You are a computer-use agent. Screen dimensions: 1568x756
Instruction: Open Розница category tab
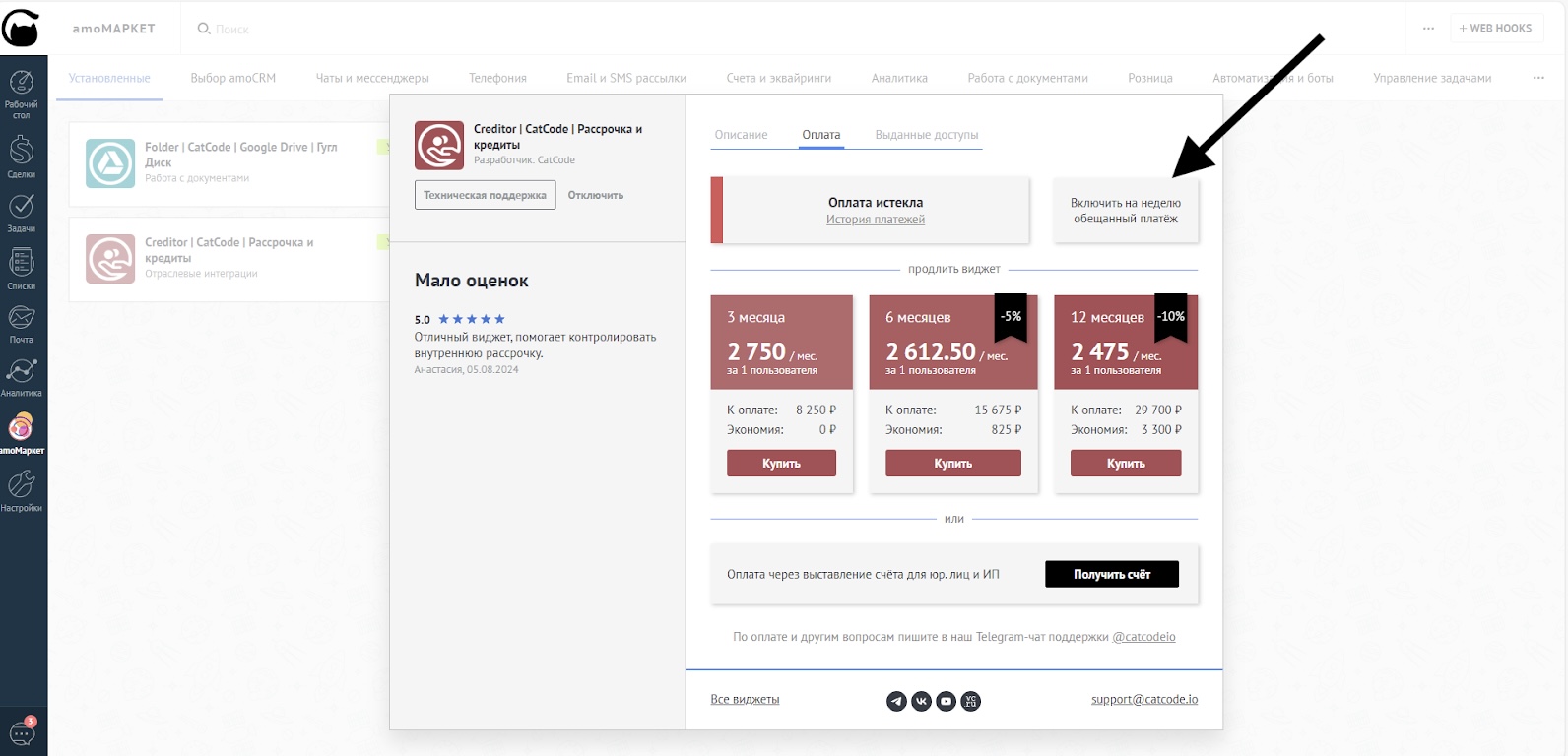[1150, 78]
